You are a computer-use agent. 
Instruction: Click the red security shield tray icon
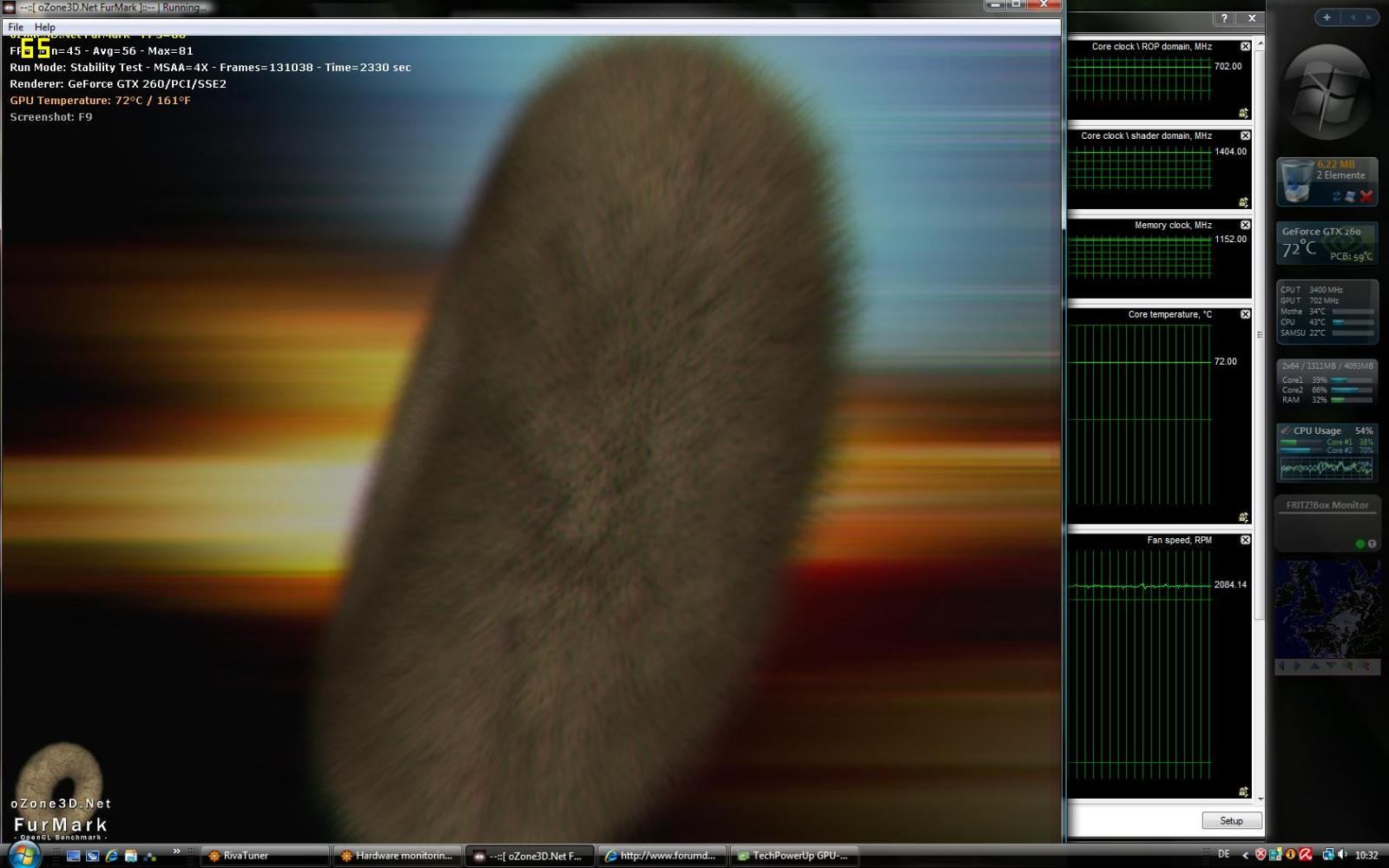pyautogui.click(x=1261, y=855)
